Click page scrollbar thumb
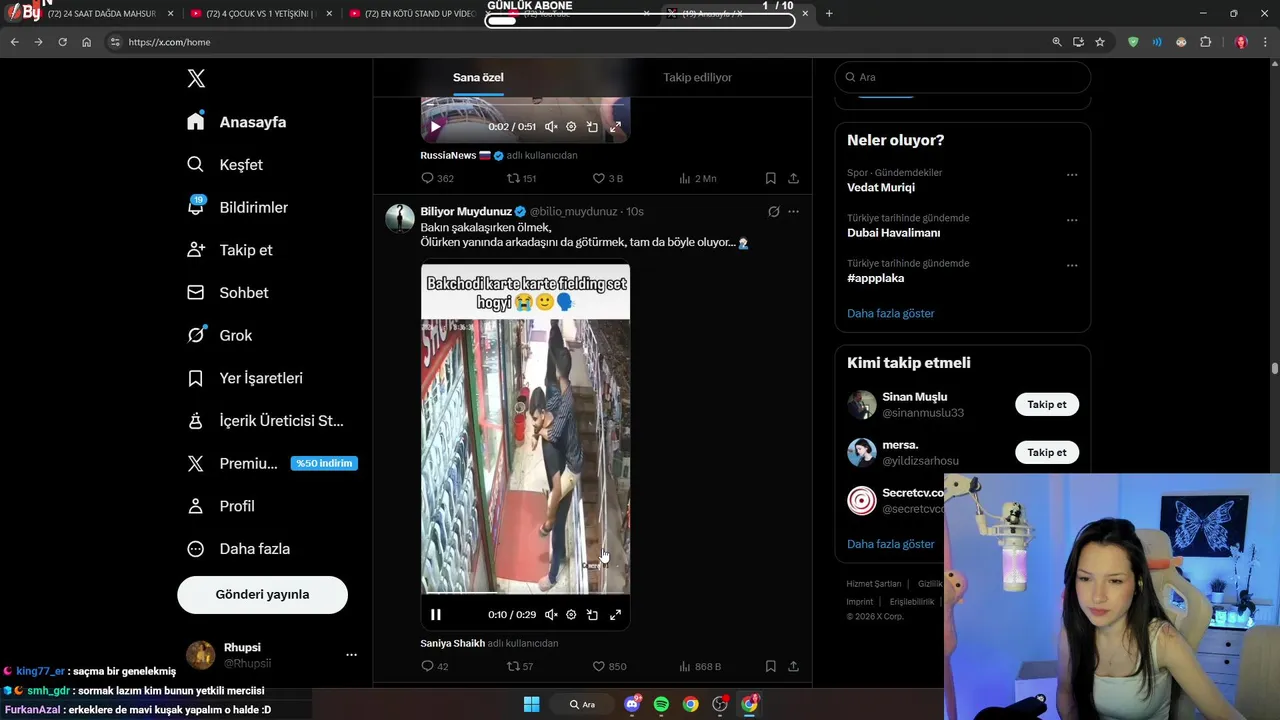Screen dimensions: 1280x720 pyautogui.click(x=1275, y=369)
